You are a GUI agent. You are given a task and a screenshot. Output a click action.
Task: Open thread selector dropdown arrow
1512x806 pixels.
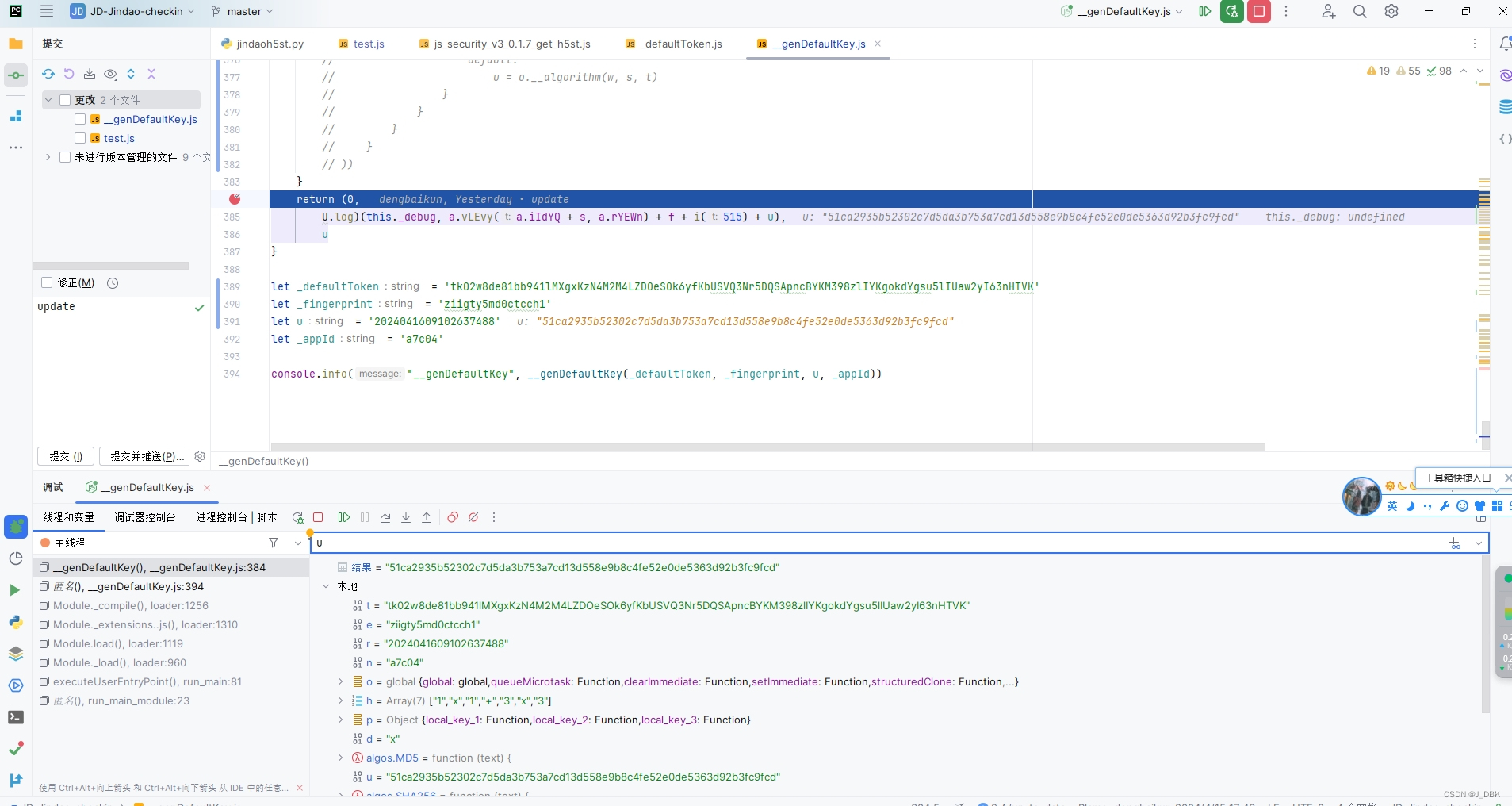point(297,543)
